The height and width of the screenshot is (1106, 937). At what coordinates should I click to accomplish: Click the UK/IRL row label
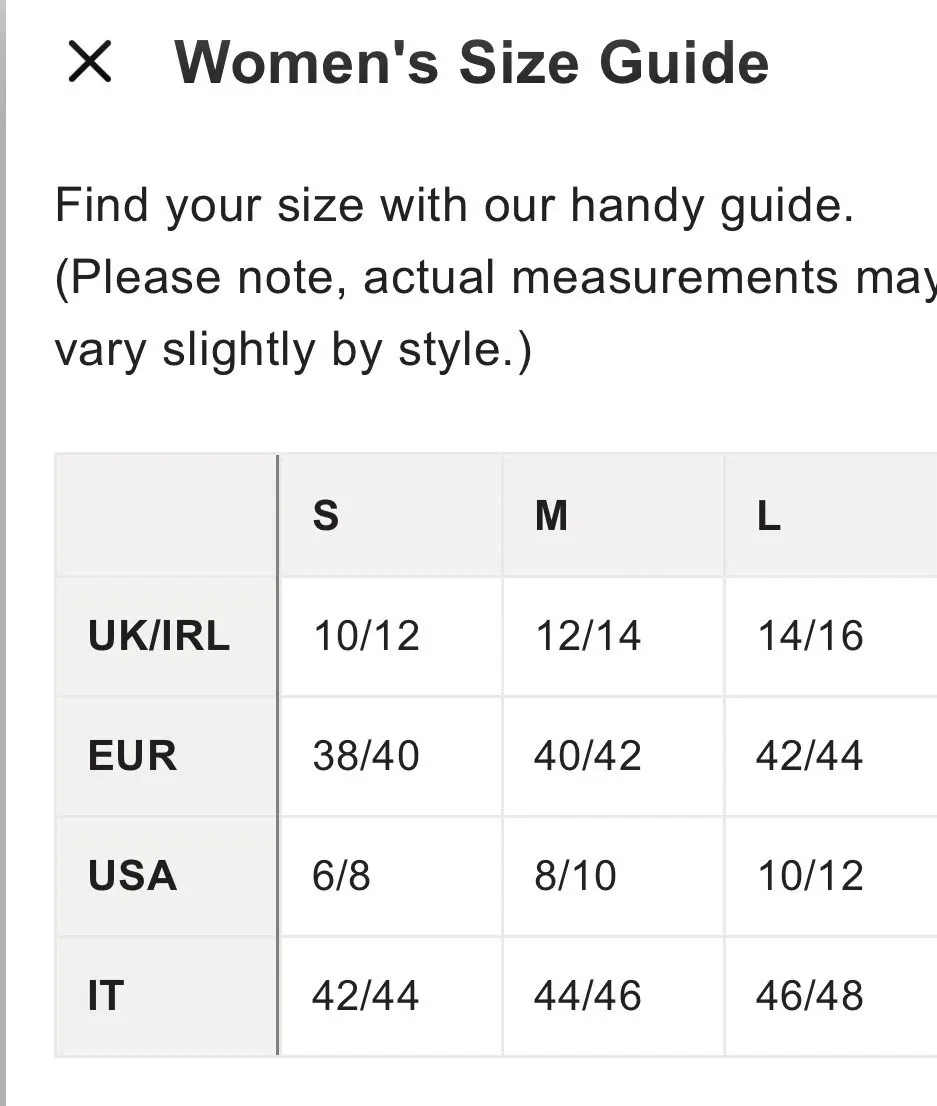click(159, 636)
